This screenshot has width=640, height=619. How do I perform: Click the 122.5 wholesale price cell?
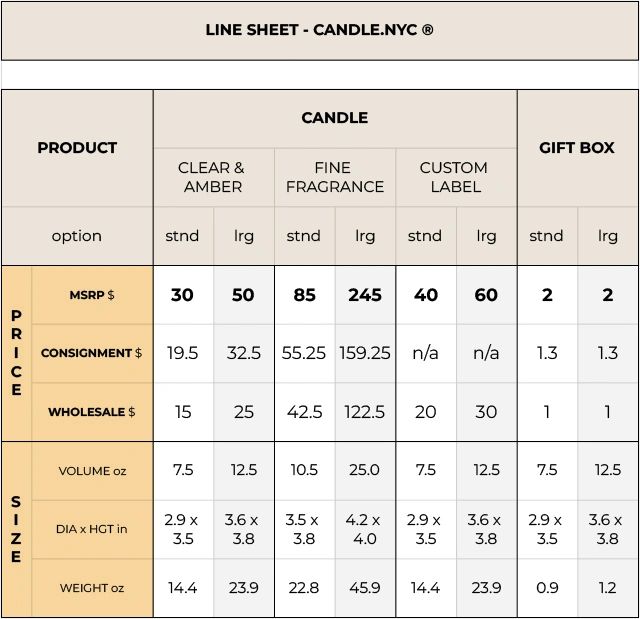(365, 412)
